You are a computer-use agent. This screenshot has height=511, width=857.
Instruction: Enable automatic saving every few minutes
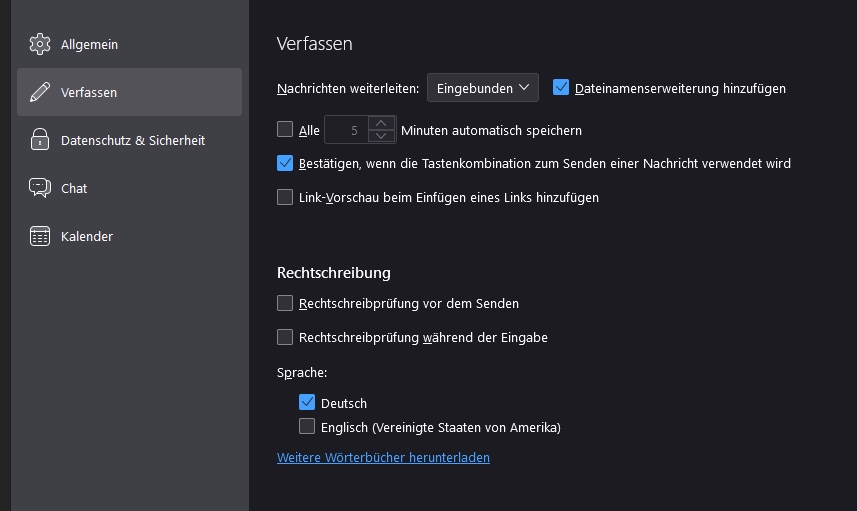(285, 129)
